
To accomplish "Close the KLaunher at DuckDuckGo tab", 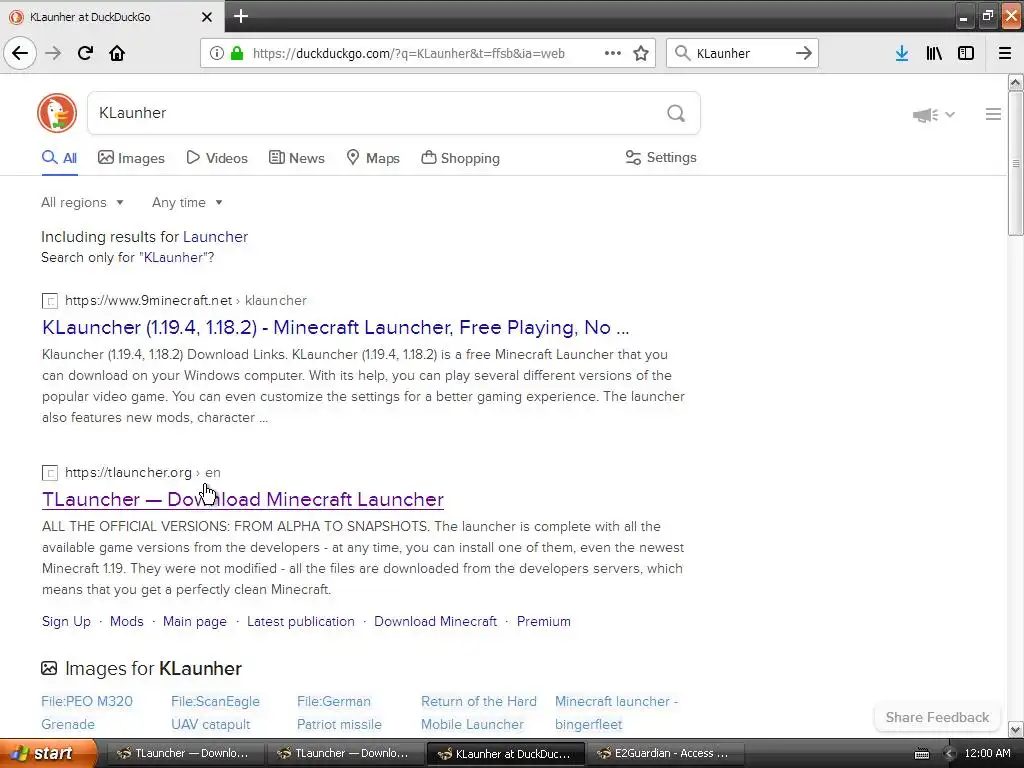I will [207, 17].
